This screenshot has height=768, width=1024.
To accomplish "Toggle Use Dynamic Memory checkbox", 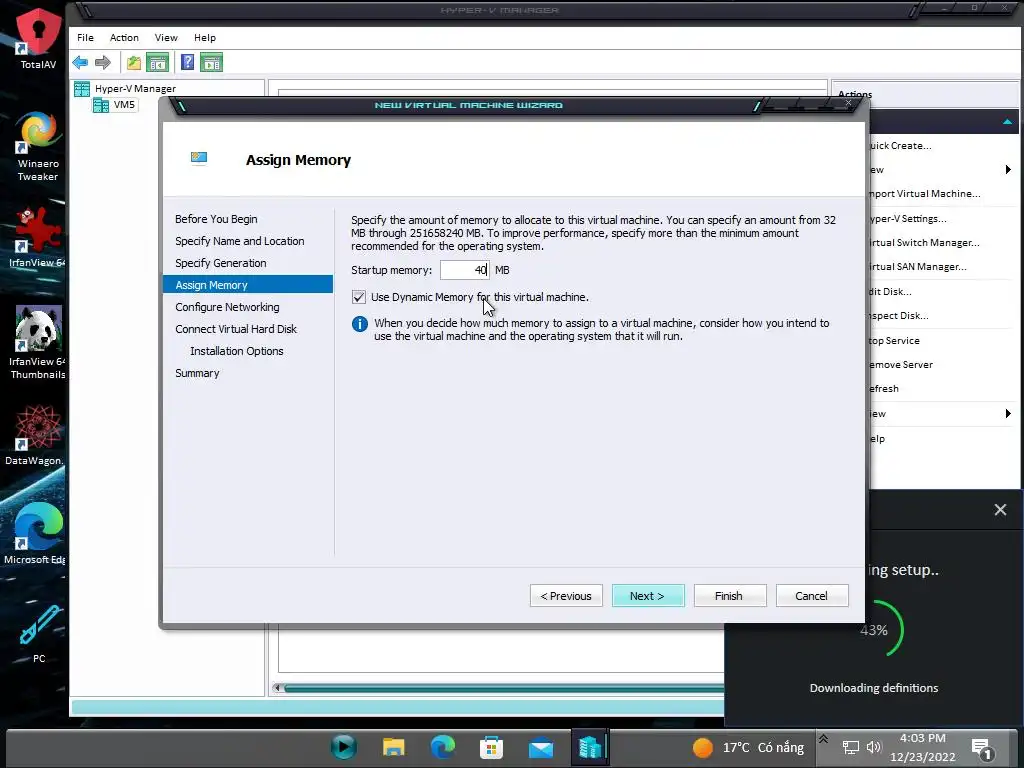I will click(359, 297).
